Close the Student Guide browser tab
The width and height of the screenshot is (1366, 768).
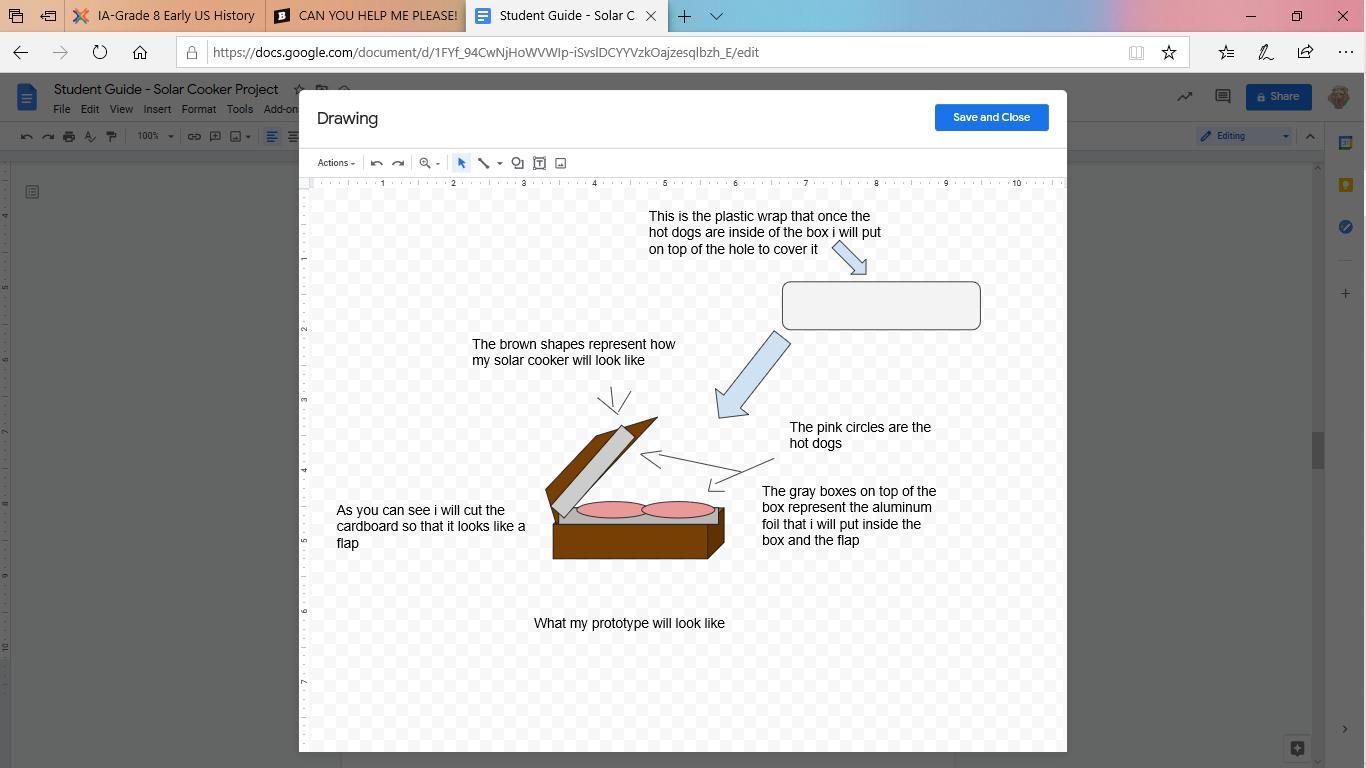[x=652, y=16]
